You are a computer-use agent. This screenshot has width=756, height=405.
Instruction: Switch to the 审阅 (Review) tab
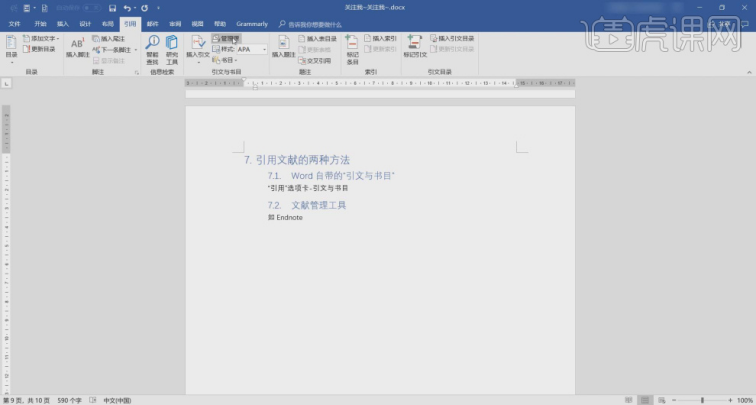click(x=175, y=24)
